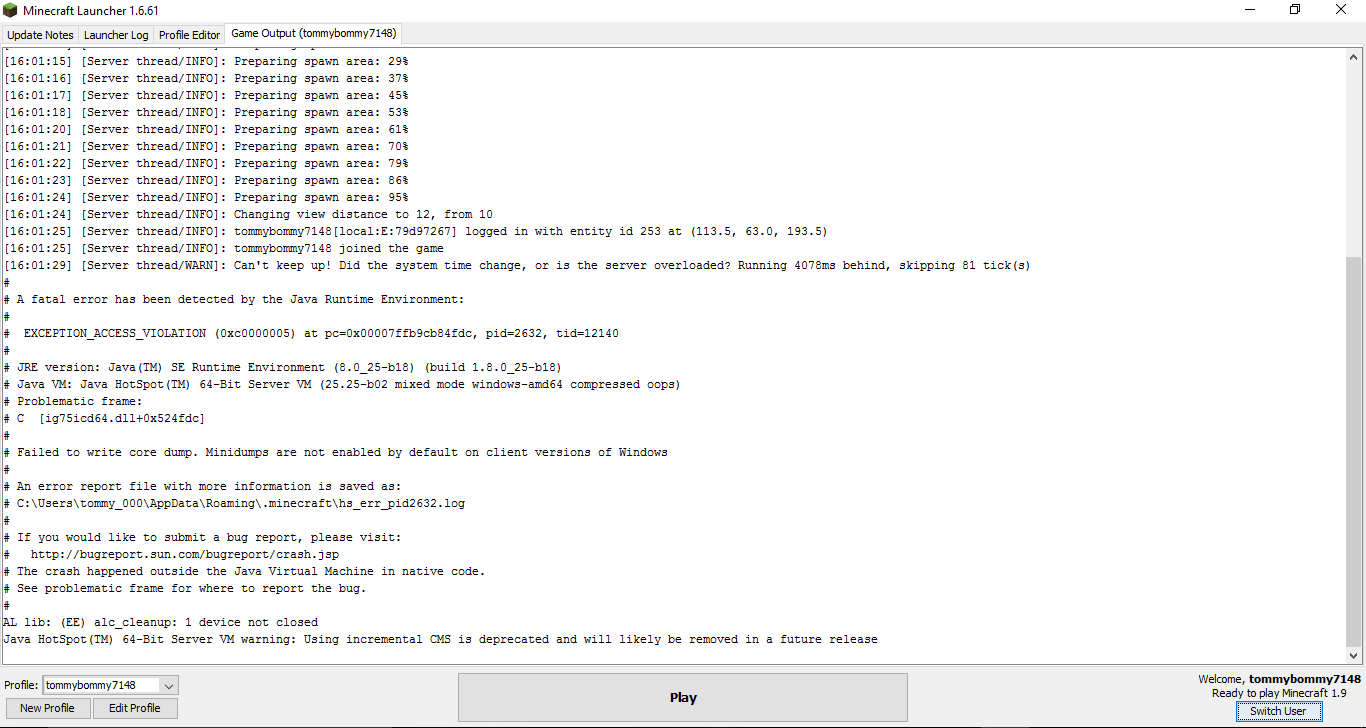
Task: Click the "Java VM: Java HotSpot(TM)" line
Action: pyautogui.click(x=342, y=384)
